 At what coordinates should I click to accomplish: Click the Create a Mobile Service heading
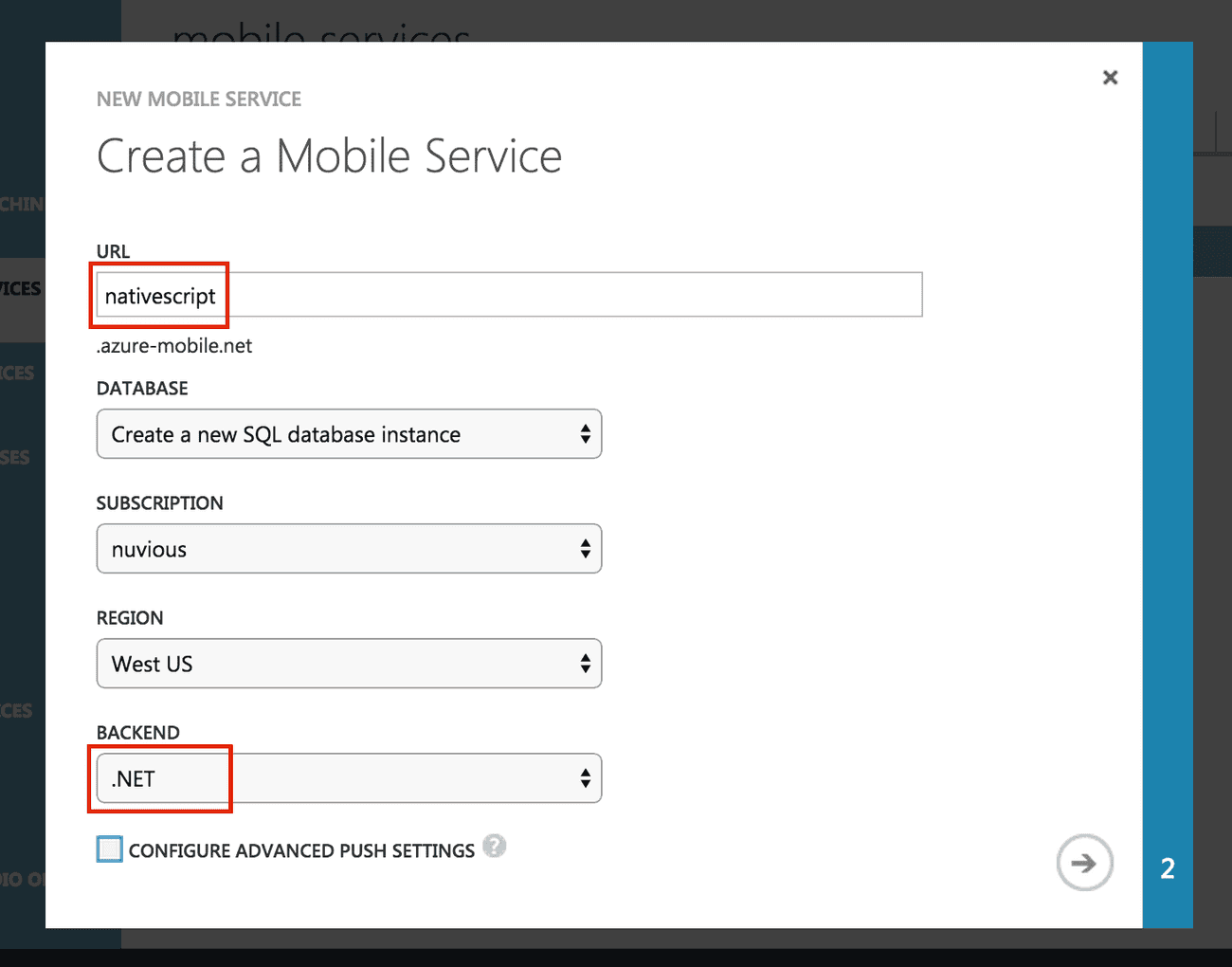coord(329,155)
